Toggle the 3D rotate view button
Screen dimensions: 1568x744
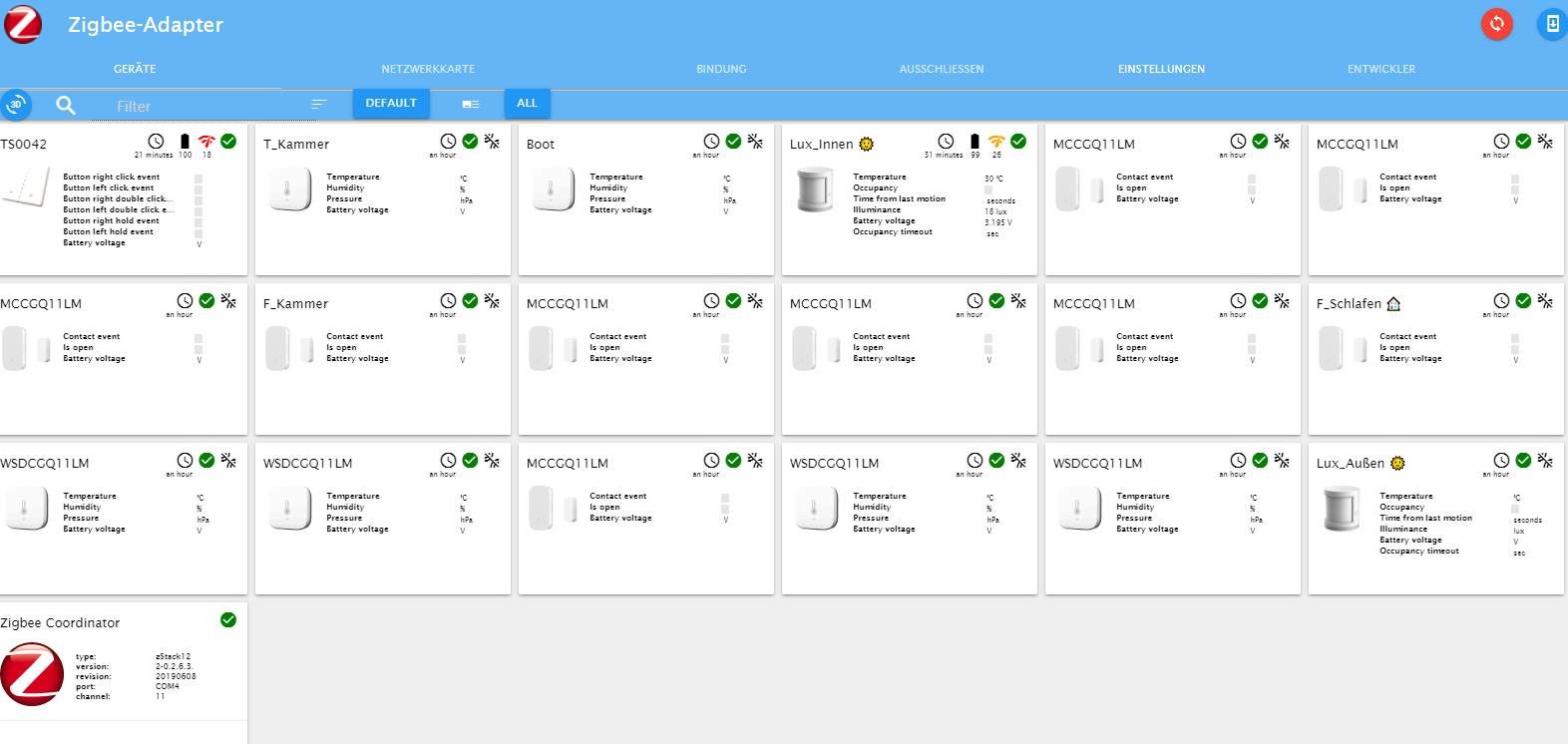(16, 104)
